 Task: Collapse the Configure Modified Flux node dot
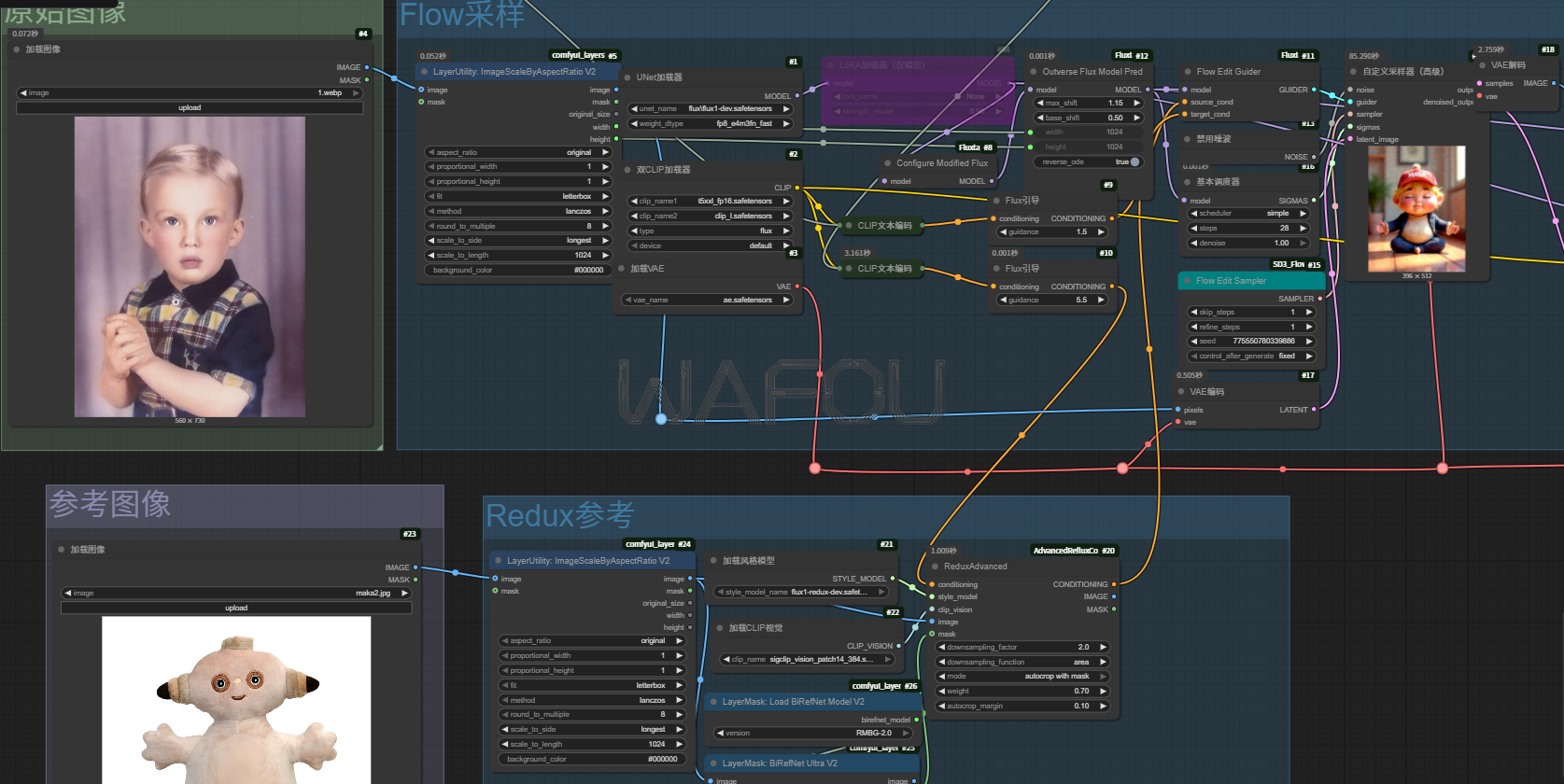(x=888, y=163)
